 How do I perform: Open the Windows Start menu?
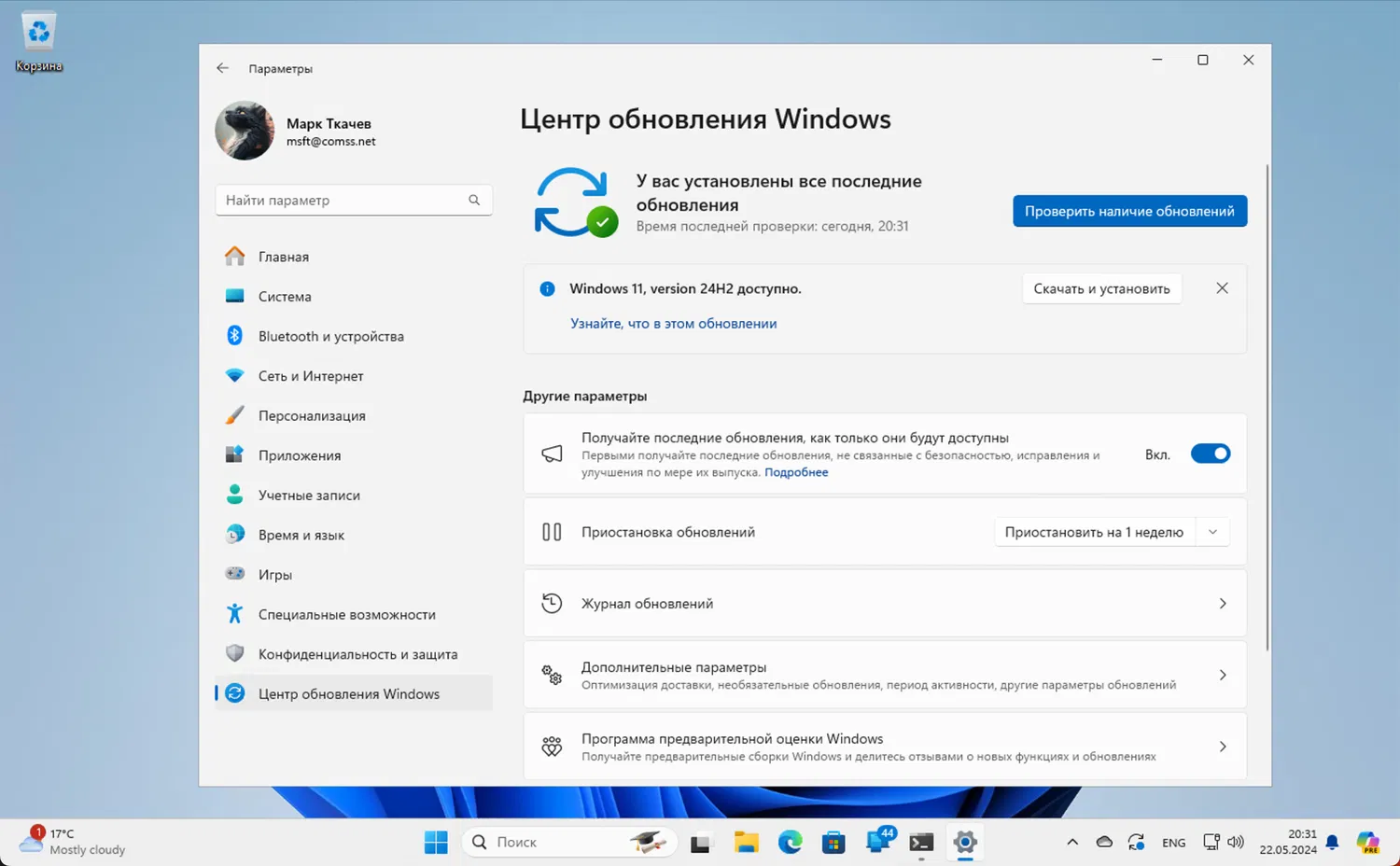point(436,843)
